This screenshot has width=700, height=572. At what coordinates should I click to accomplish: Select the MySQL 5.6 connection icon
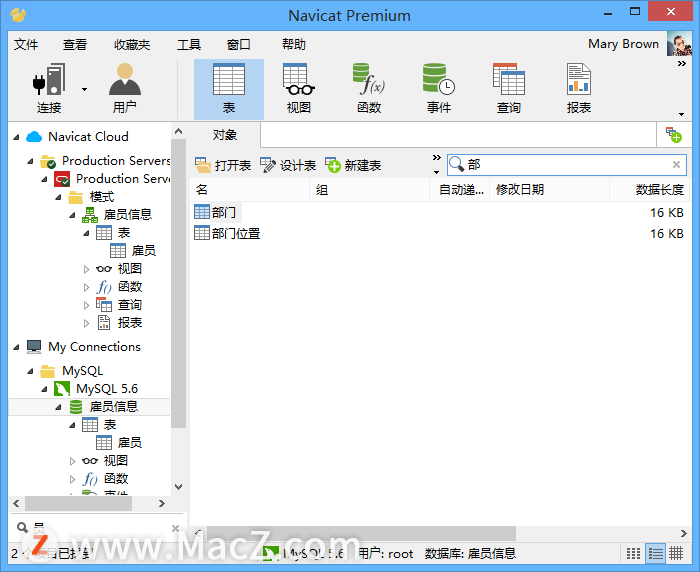tap(62, 389)
